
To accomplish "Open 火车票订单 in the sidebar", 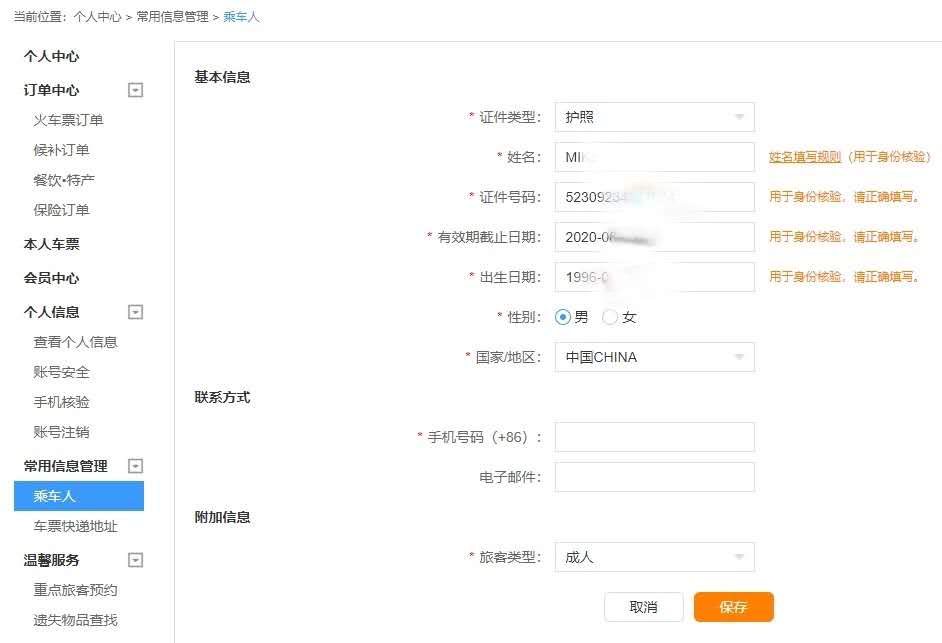I will [68, 120].
